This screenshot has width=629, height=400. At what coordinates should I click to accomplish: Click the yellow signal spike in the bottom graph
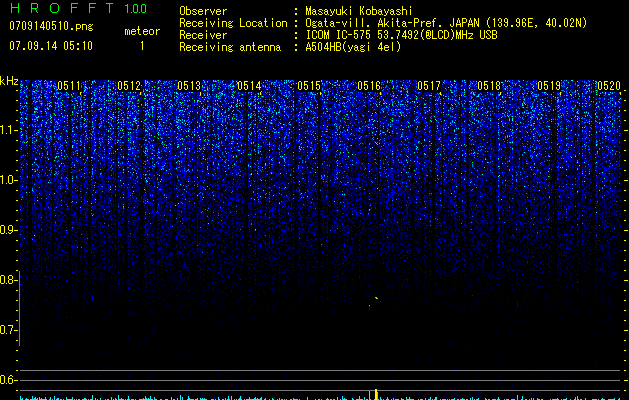376,394
